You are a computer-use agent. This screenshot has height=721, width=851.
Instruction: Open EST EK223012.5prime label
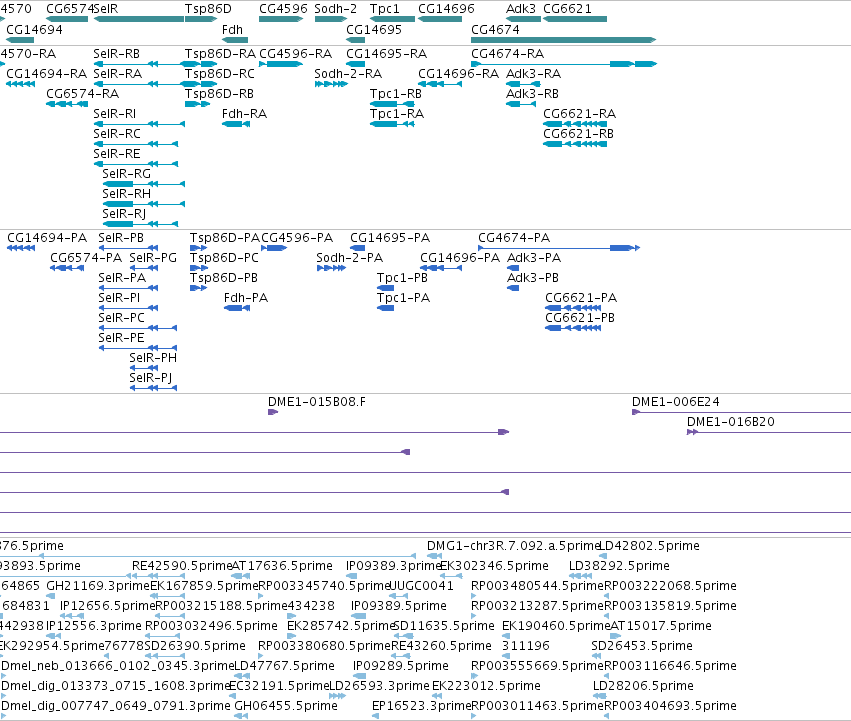click(486, 686)
